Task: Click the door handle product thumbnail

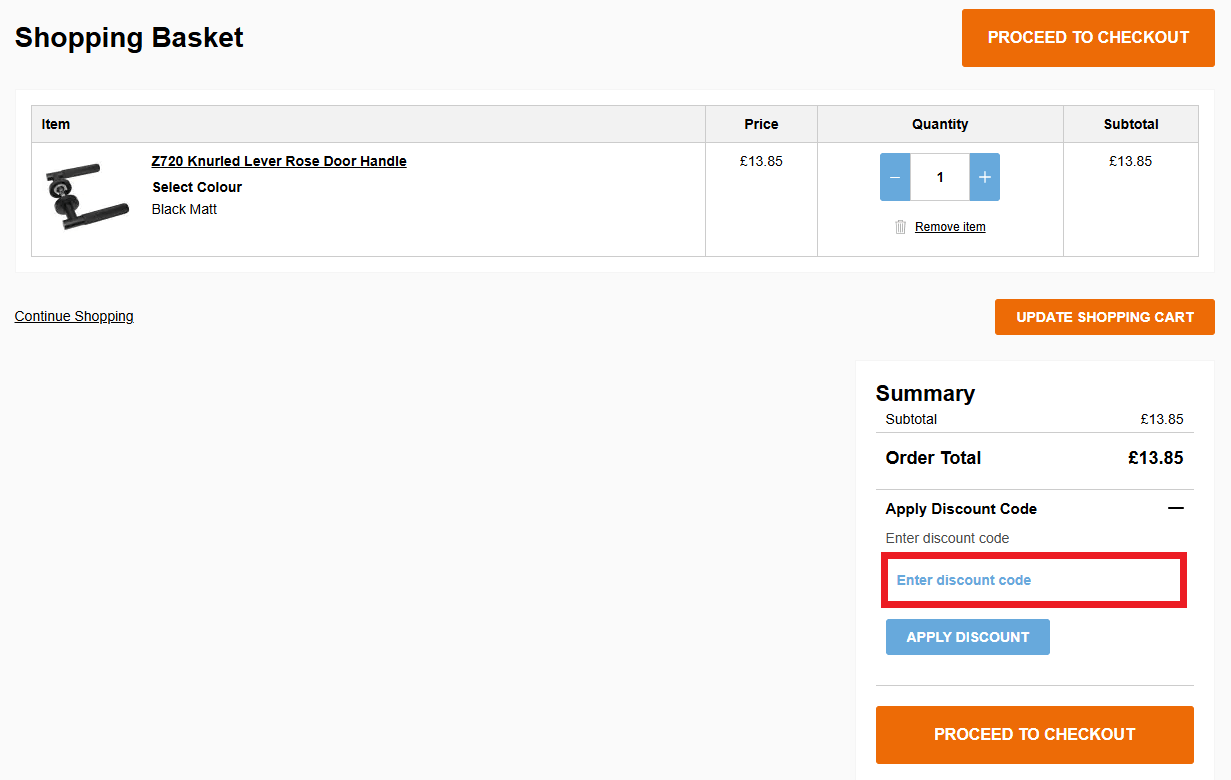Action: coord(88,196)
